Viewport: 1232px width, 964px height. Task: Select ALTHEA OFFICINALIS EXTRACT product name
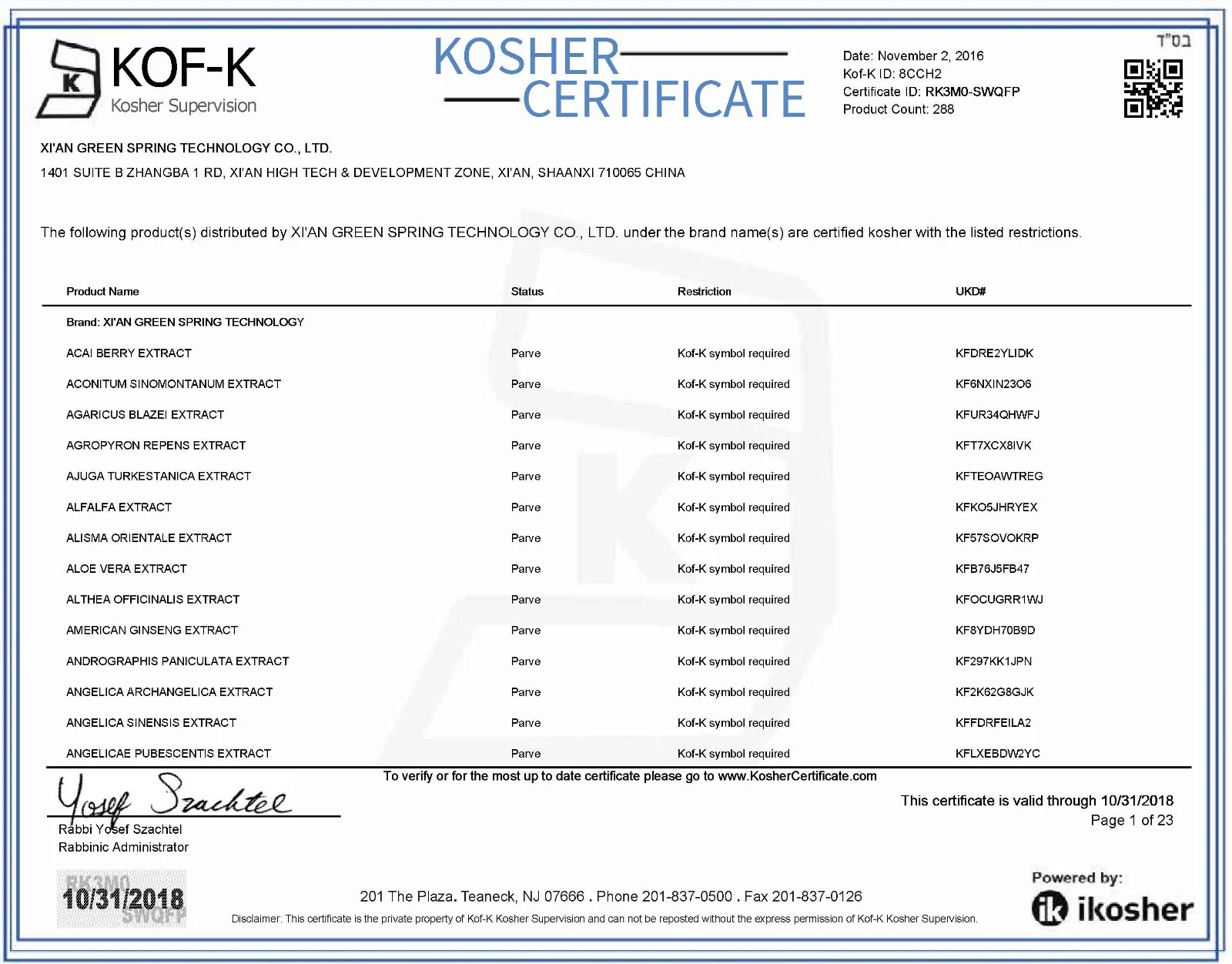pos(152,599)
